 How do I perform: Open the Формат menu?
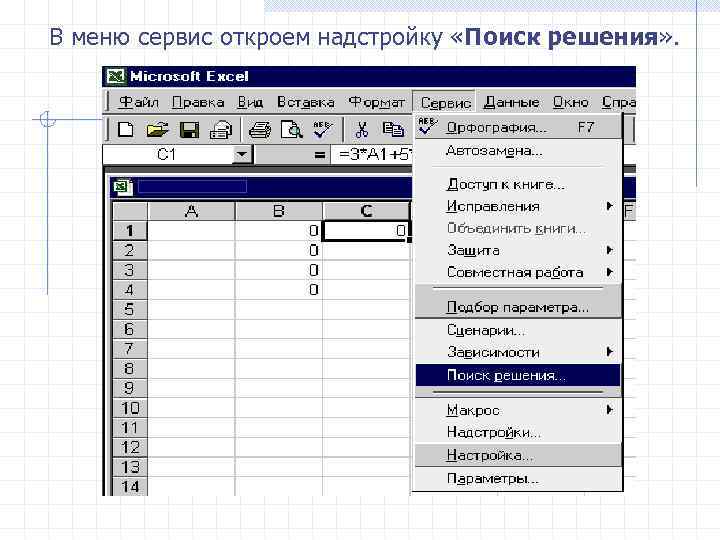(377, 102)
